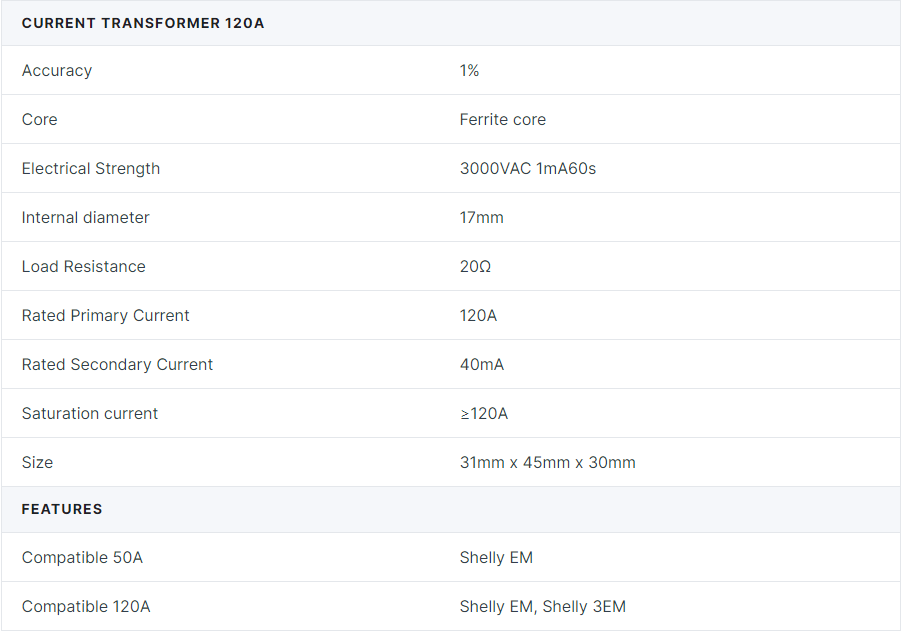Select the Saturation current label
This screenshot has width=903, height=635.
[90, 413]
